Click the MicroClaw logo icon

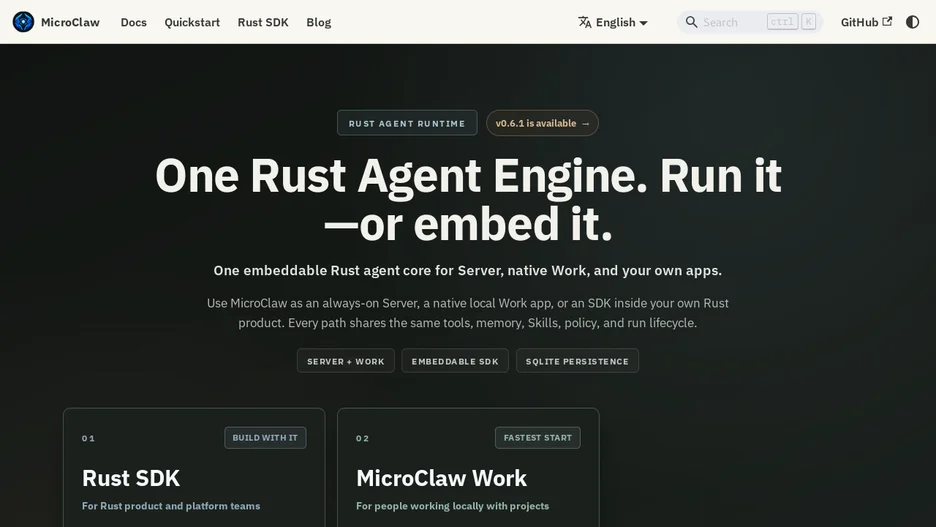click(x=23, y=22)
